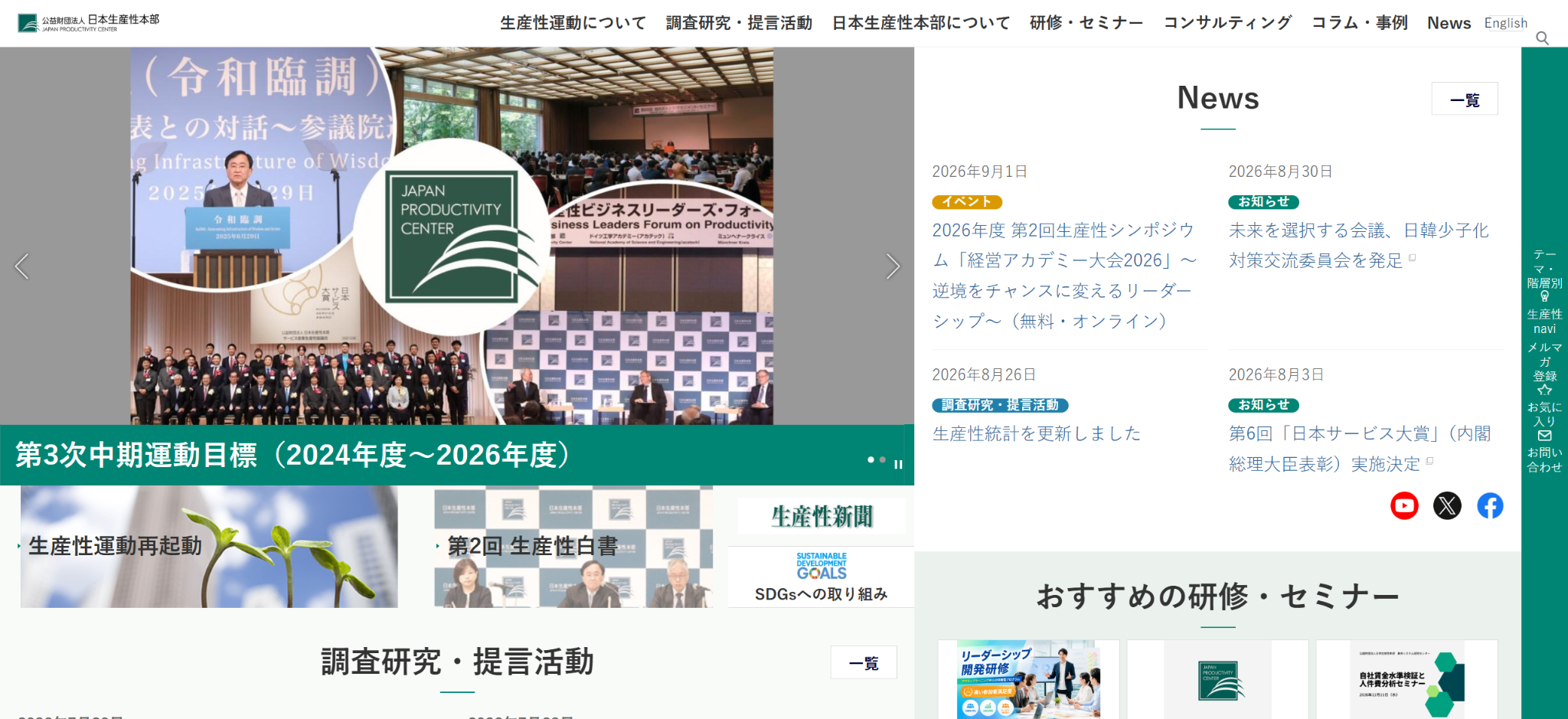Viewport: 1568px width, 719px height.
Task: Click お知らせ tag under 2026年8月3日
Action: (x=1264, y=405)
